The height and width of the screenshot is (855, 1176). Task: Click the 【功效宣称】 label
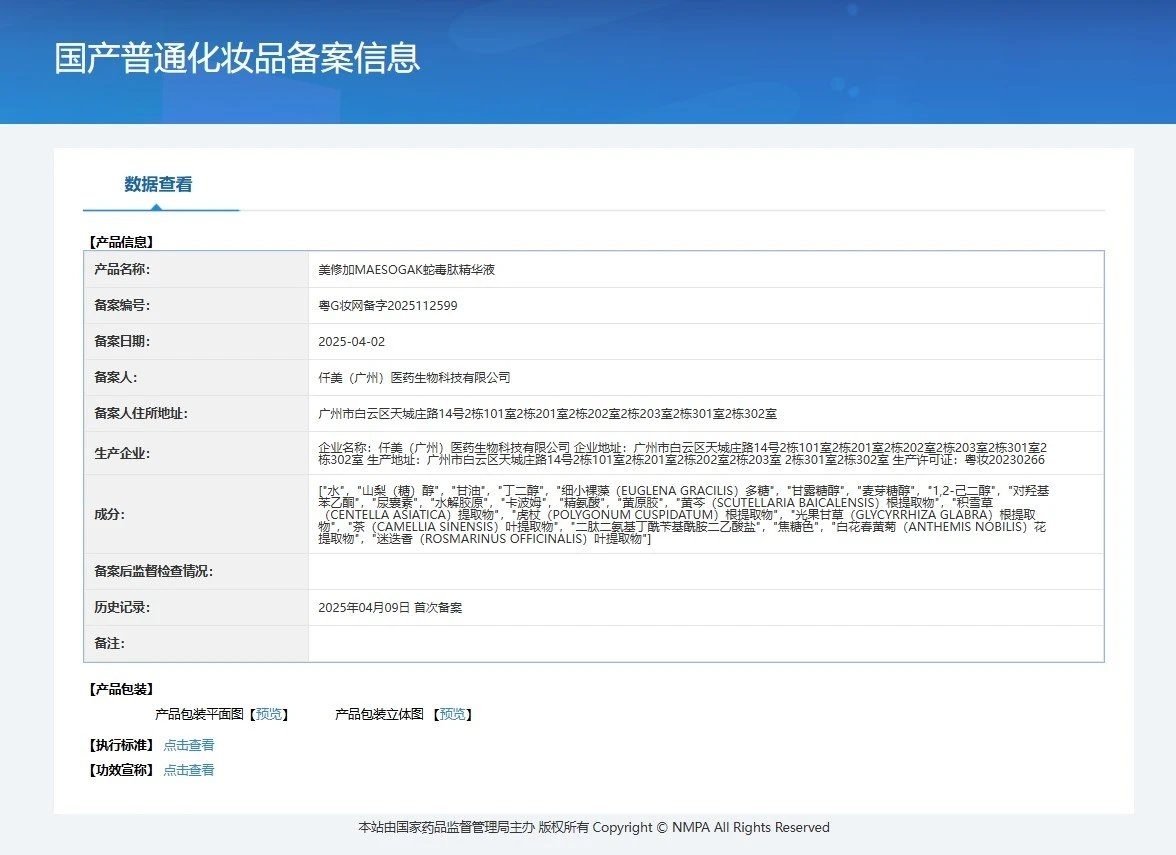click(121, 770)
